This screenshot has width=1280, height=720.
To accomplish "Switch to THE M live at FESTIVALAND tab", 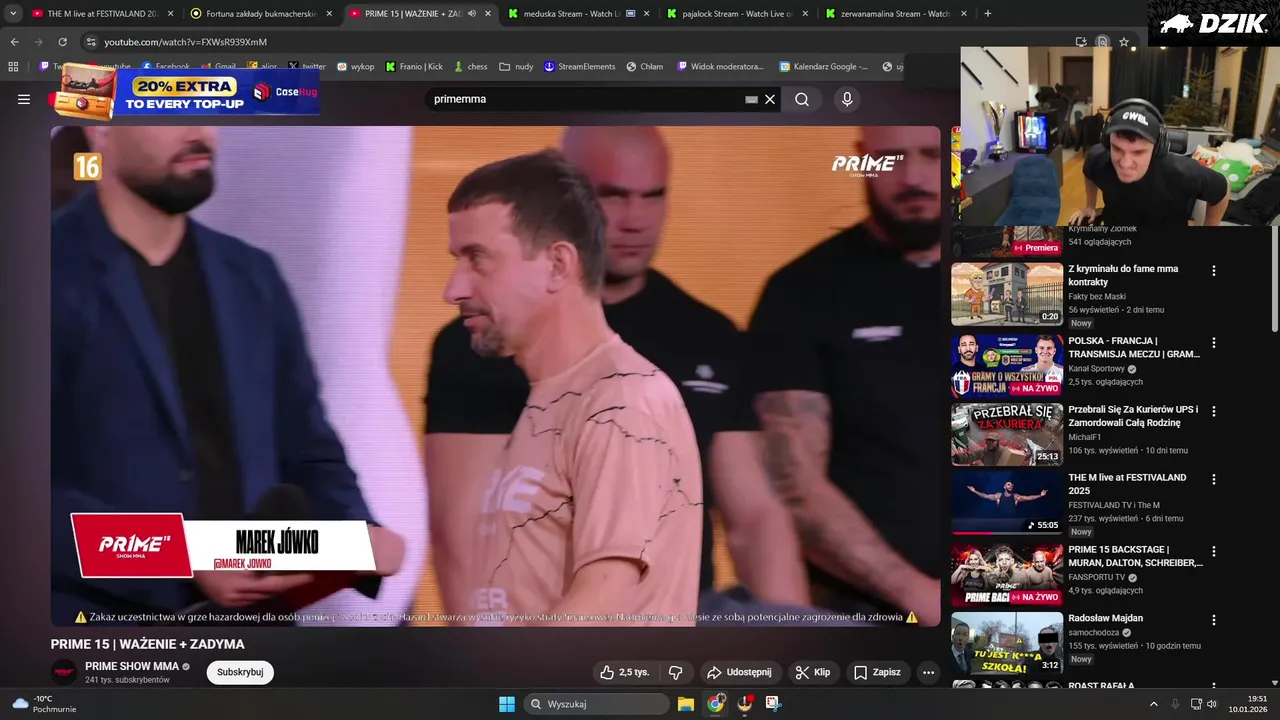I will click(102, 14).
